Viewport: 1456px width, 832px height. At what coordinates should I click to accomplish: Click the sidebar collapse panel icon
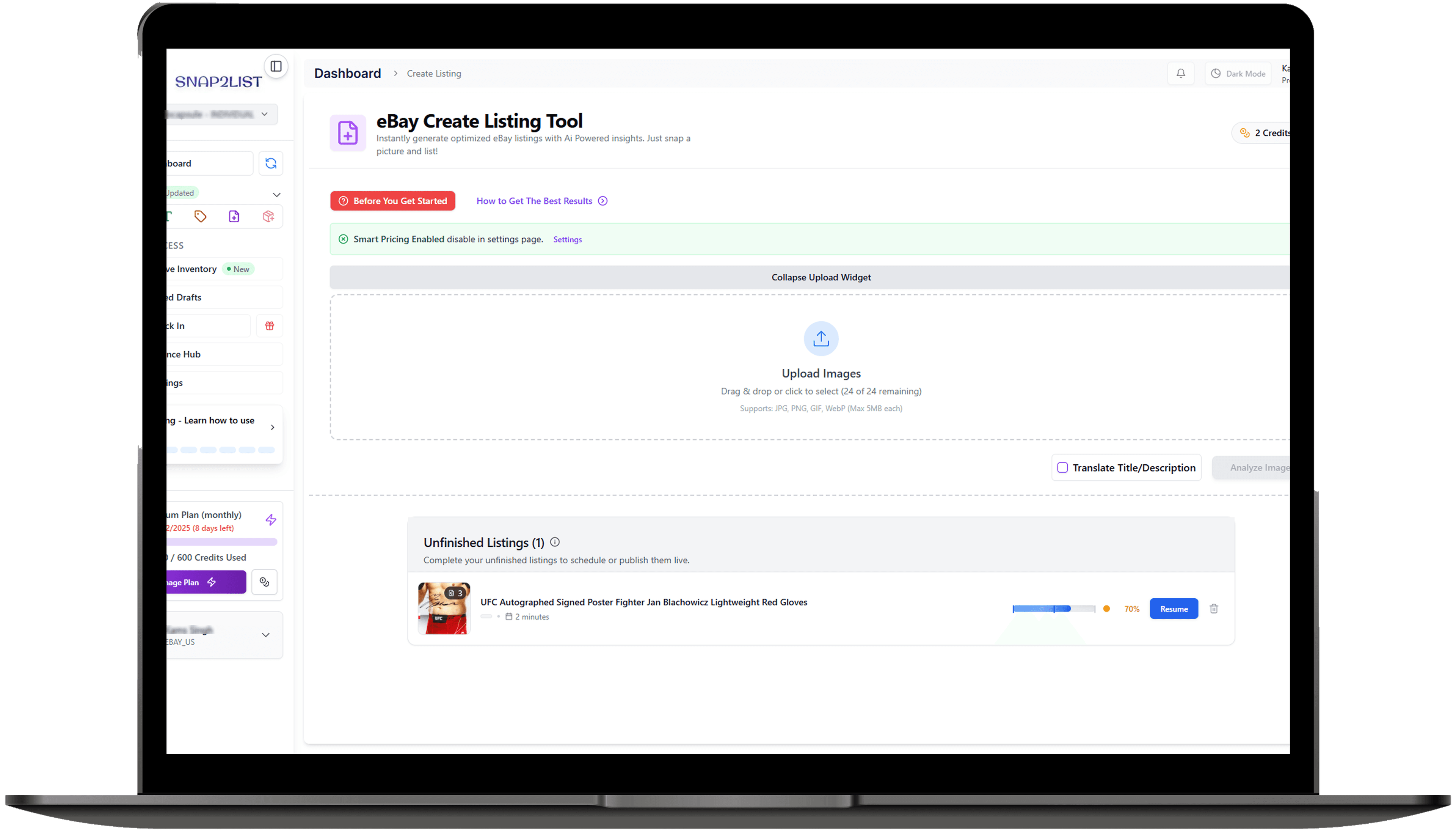point(276,66)
